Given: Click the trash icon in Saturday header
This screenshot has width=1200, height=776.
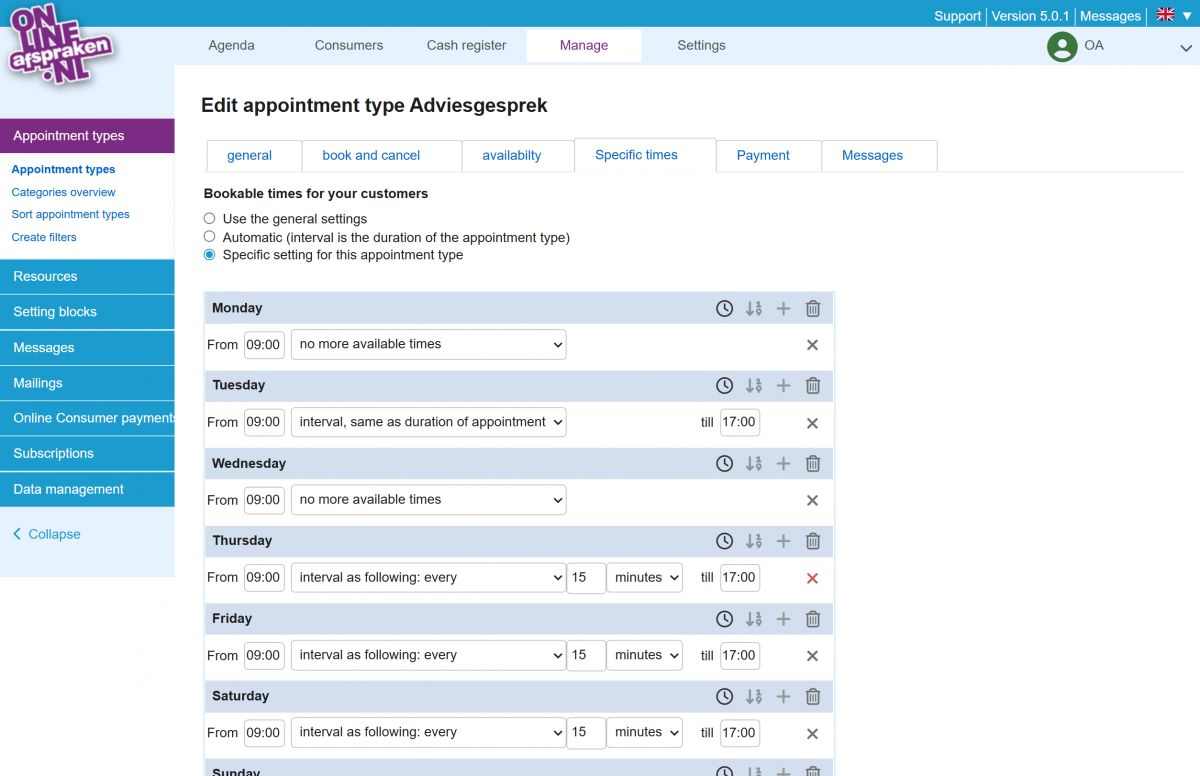Looking at the screenshot, I should [813, 697].
